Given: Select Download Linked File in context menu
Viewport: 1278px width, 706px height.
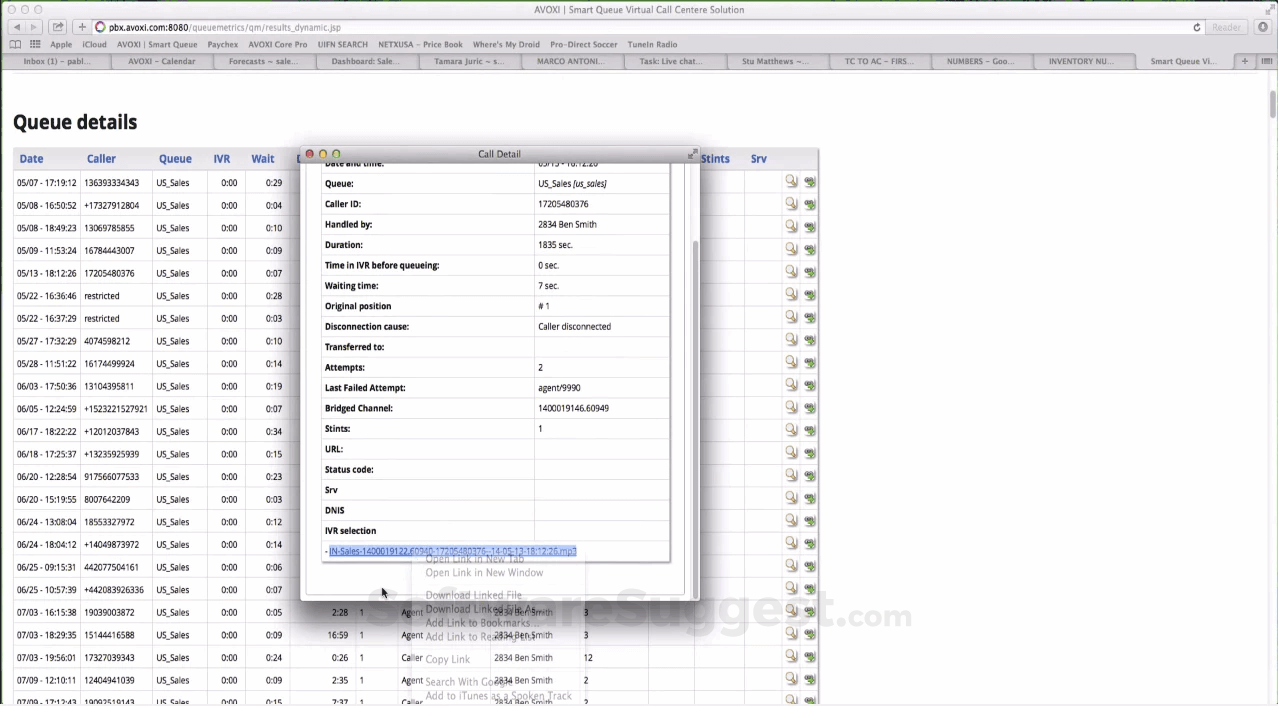Looking at the screenshot, I should pyautogui.click(x=473, y=595).
